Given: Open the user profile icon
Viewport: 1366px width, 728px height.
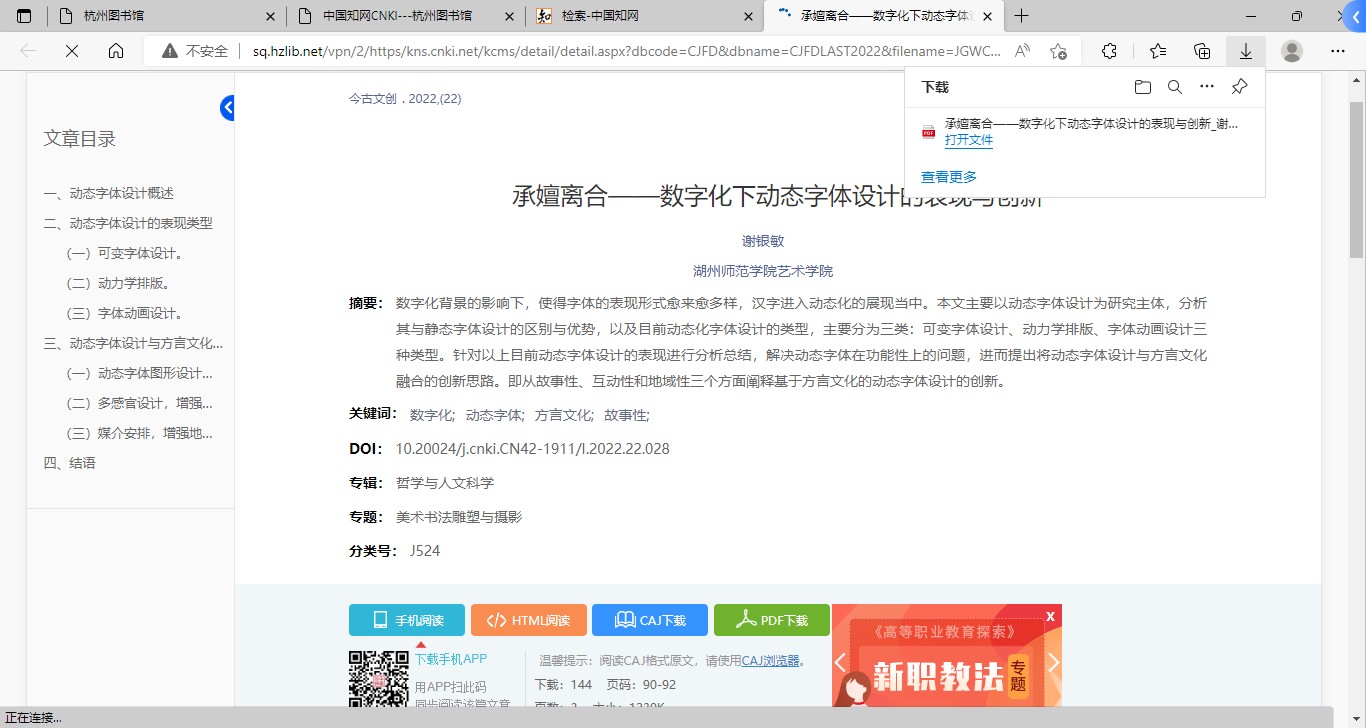Looking at the screenshot, I should coord(1292,51).
